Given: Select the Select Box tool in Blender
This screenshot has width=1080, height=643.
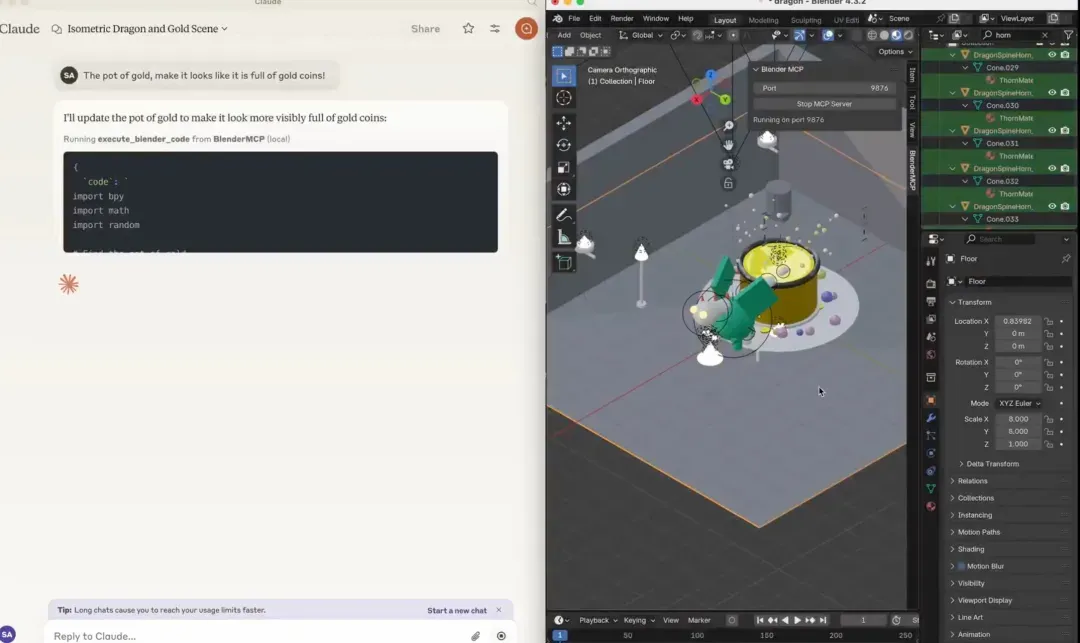Looking at the screenshot, I should coord(563,76).
